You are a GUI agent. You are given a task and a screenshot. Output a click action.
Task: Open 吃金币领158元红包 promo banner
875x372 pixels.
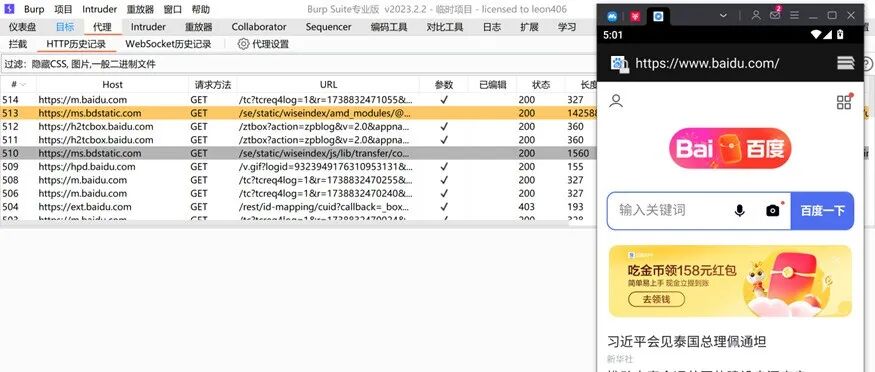[x=730, y=281]
